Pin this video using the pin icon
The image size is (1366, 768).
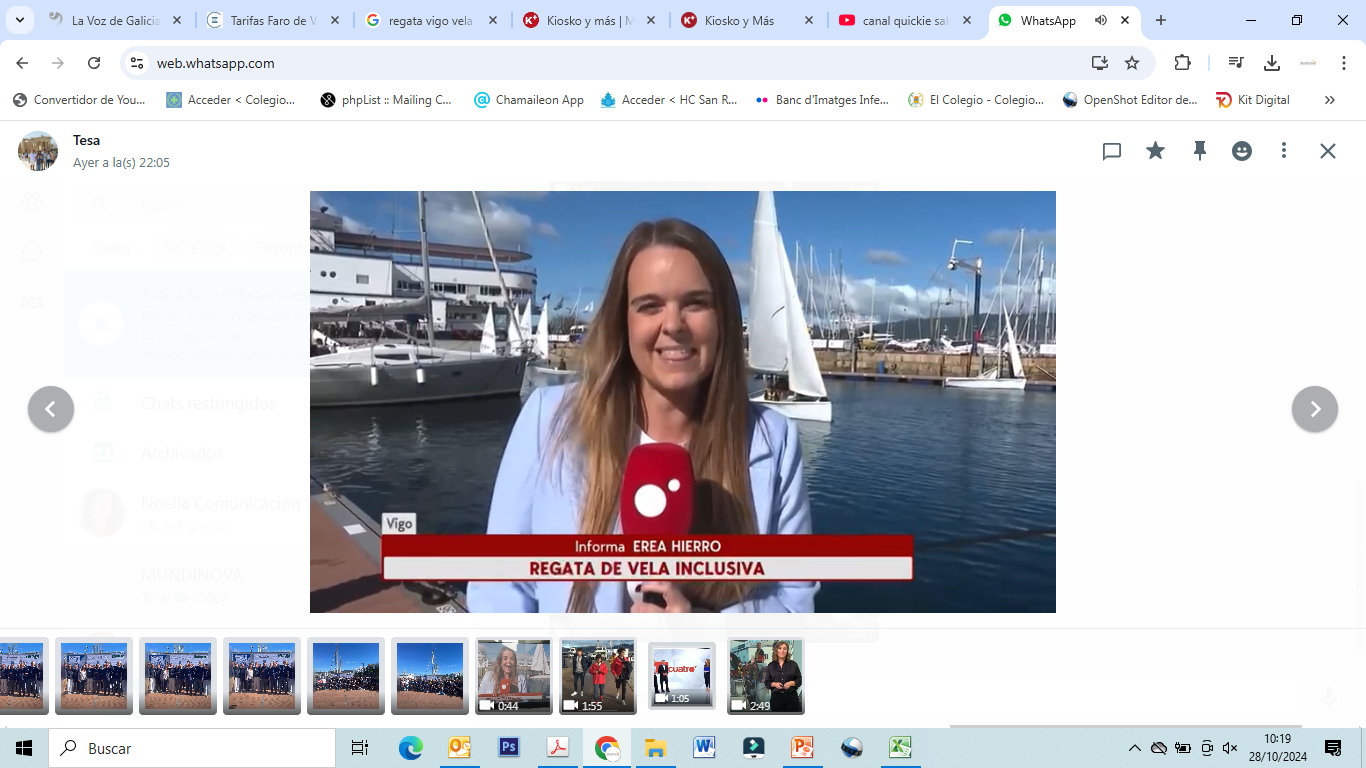click(1199, 150)
